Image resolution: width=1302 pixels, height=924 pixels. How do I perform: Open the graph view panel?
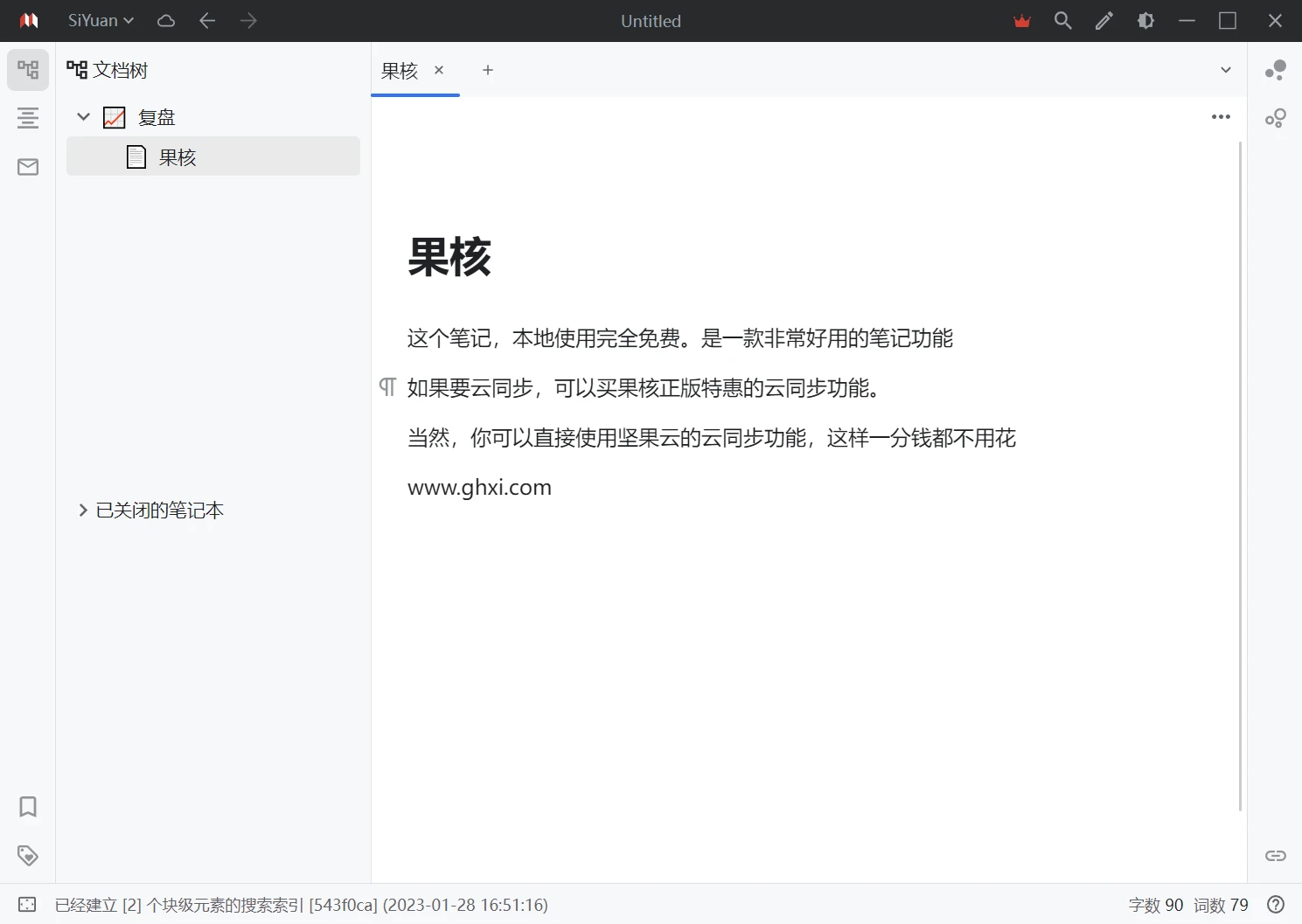1276,118
